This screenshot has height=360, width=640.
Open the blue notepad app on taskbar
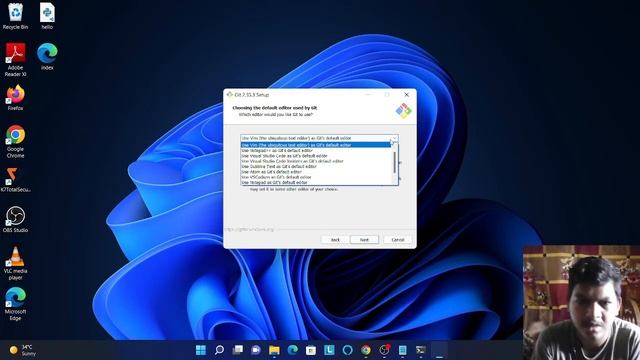coord(402,350)
